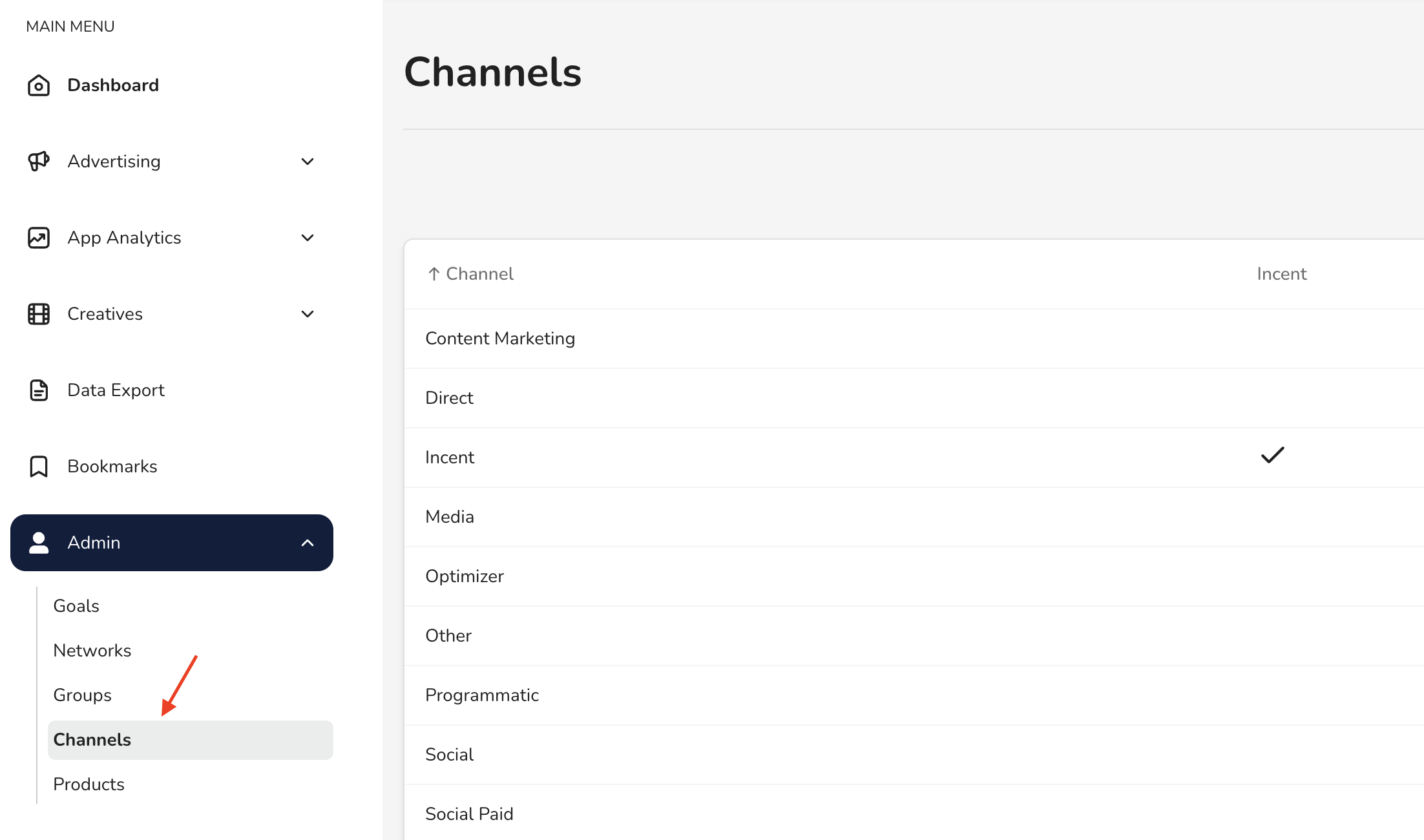Click the Bookmarks ribbon icon
The width and height of the screenshot is (1424, 840).
point(39,467)
